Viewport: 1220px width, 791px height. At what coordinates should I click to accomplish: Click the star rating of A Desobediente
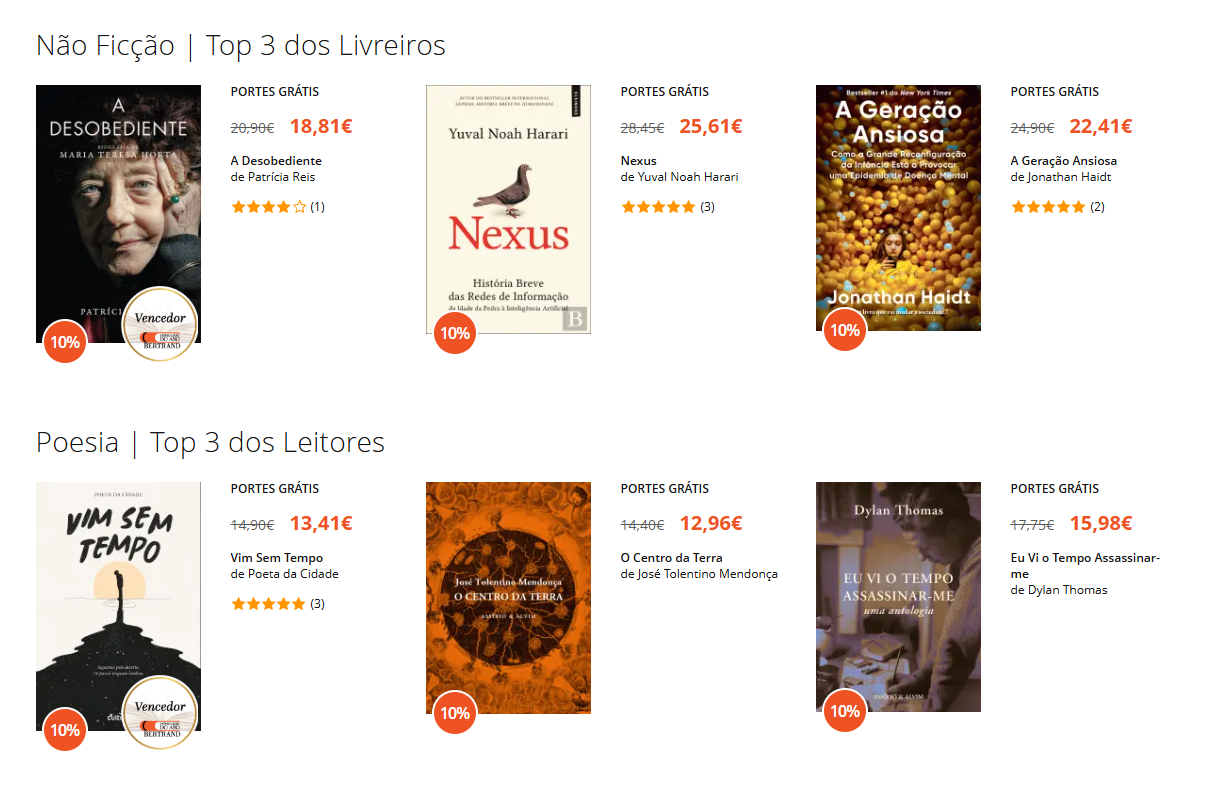tap(268, 207)
